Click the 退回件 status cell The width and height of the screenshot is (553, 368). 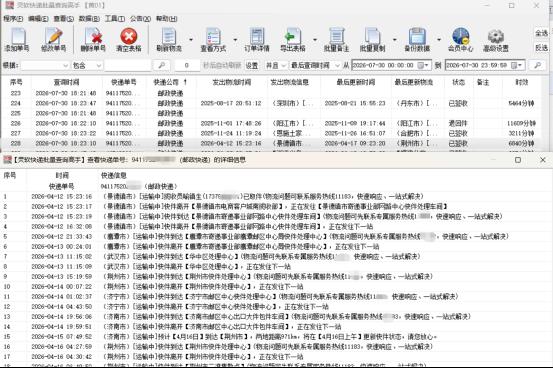(x=458, y=123)
